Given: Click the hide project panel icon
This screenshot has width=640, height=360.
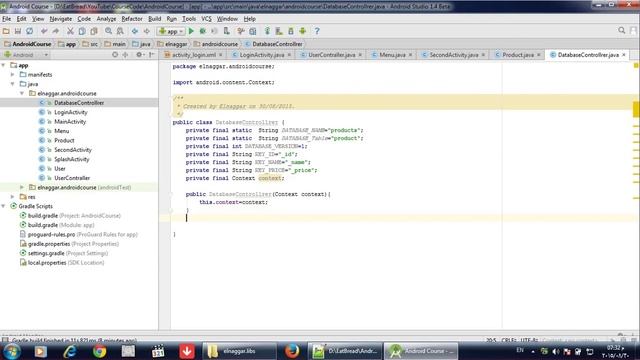Looking at the screenshot, I should coord(151,55).
